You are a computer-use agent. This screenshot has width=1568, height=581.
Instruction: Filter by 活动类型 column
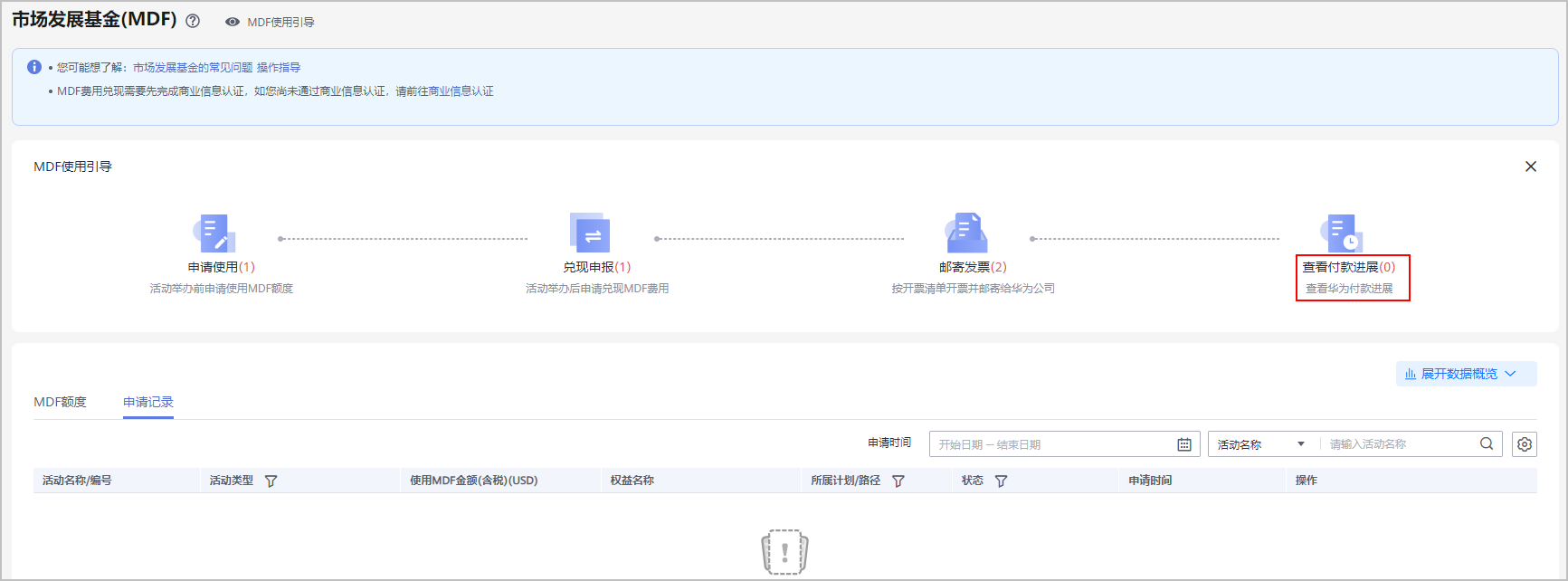coord(271,481)
